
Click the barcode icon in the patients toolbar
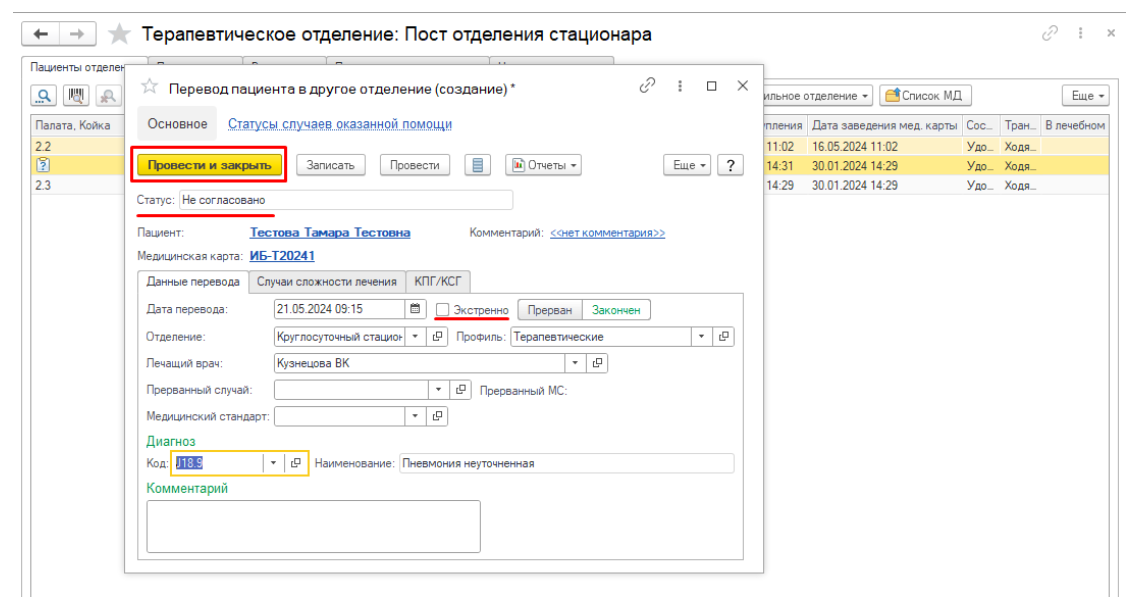coord(75,96)
